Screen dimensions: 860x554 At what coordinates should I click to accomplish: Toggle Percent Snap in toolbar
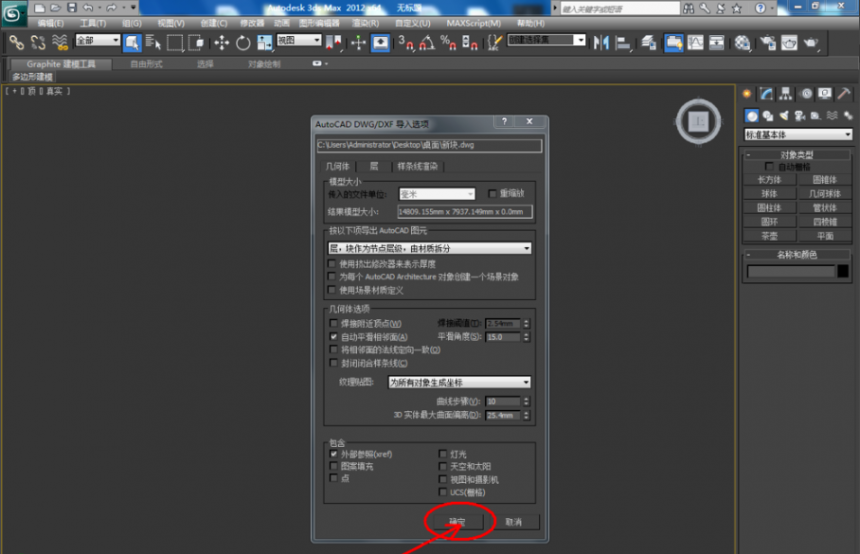click(448, 42)
